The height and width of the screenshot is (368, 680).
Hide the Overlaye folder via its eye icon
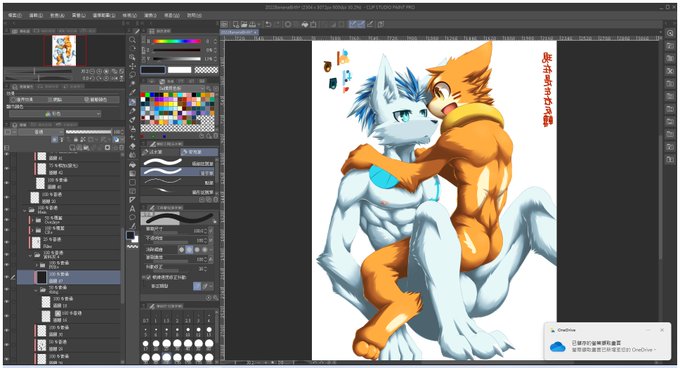7,220
